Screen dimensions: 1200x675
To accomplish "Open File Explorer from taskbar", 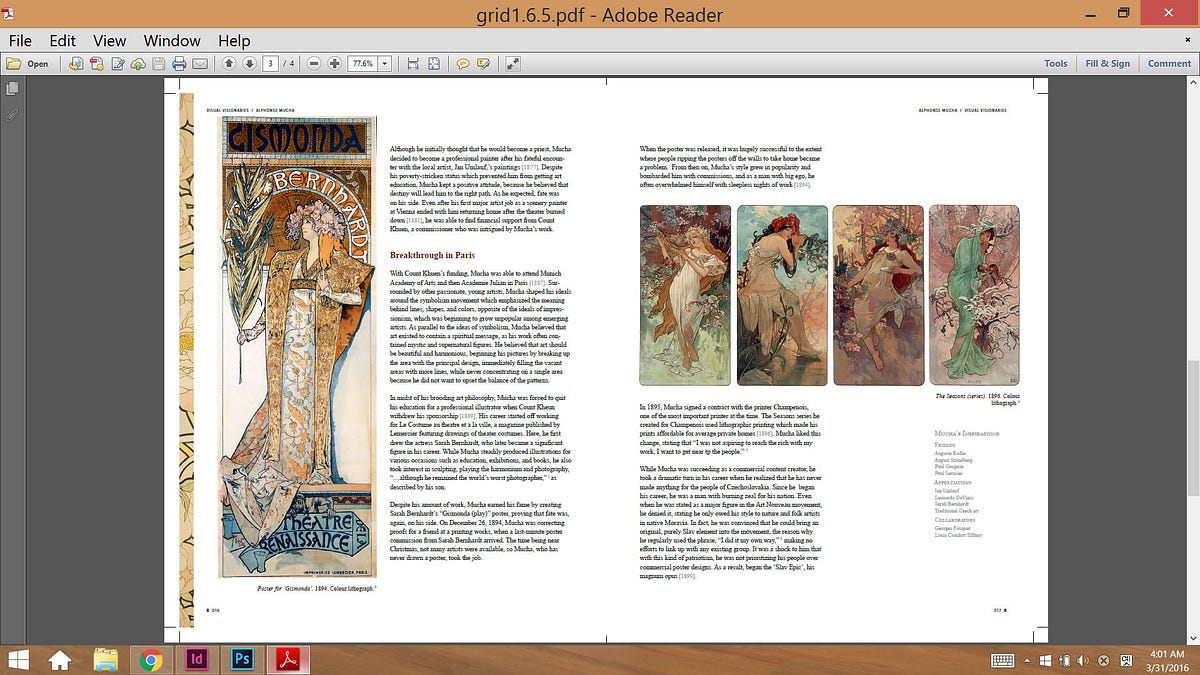I will 107,660.
